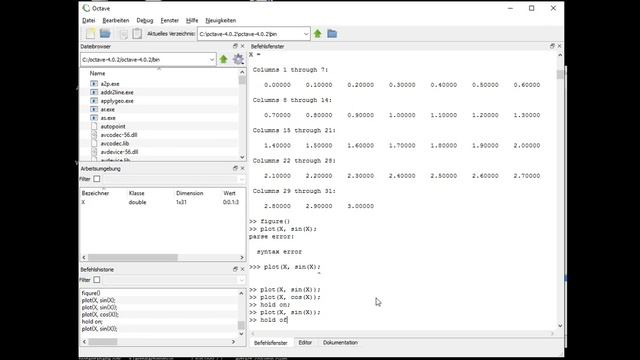Select addr2line.exe in file list
The width and height of the screenshot is (640, 360).
click(117, 92)
